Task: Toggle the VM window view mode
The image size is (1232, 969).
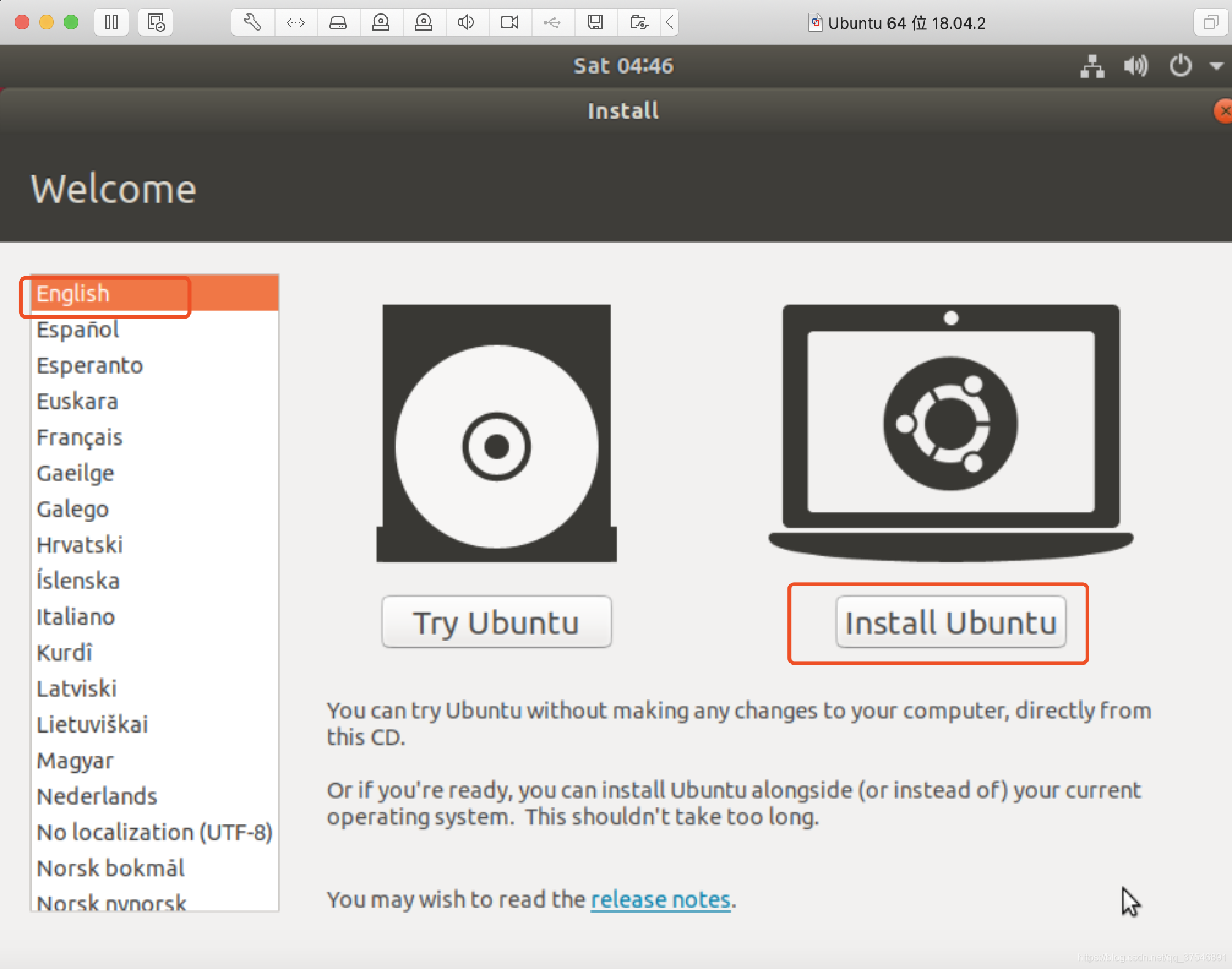Action: [x=1211, y=23]
